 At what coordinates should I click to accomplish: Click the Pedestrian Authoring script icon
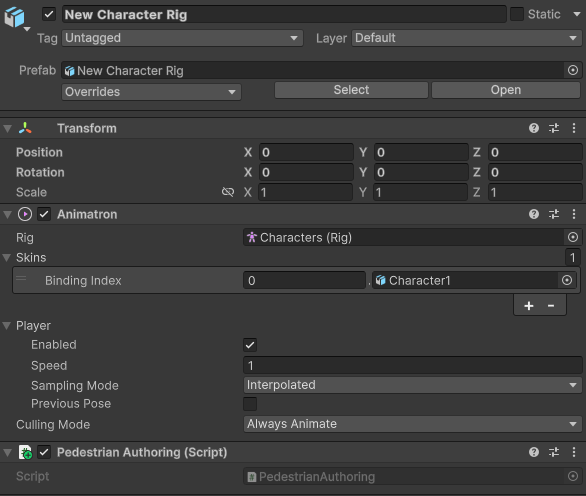25,452
